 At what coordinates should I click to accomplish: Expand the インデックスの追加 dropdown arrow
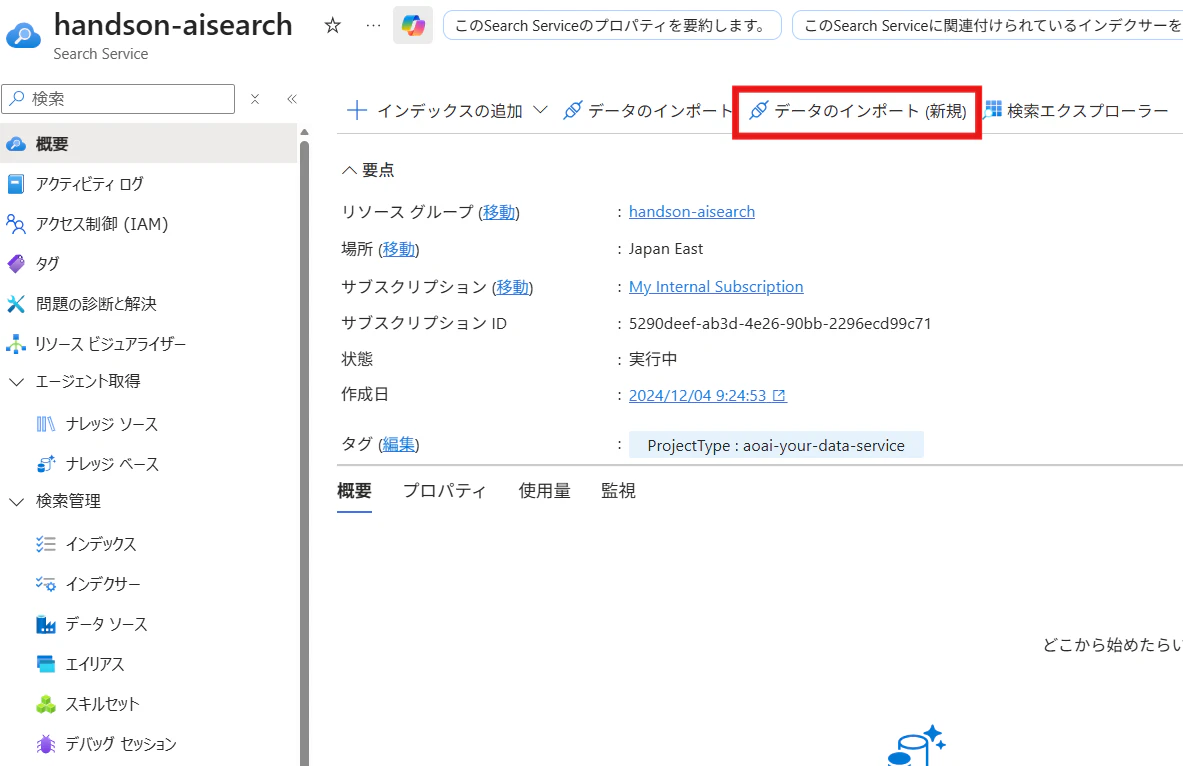[540, 110]
